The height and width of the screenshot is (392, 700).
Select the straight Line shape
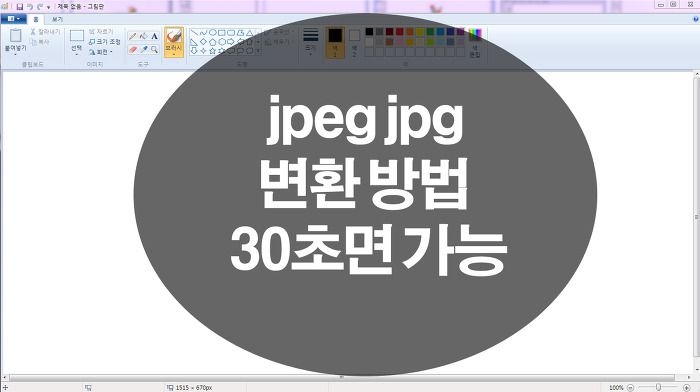coord(195,33)
